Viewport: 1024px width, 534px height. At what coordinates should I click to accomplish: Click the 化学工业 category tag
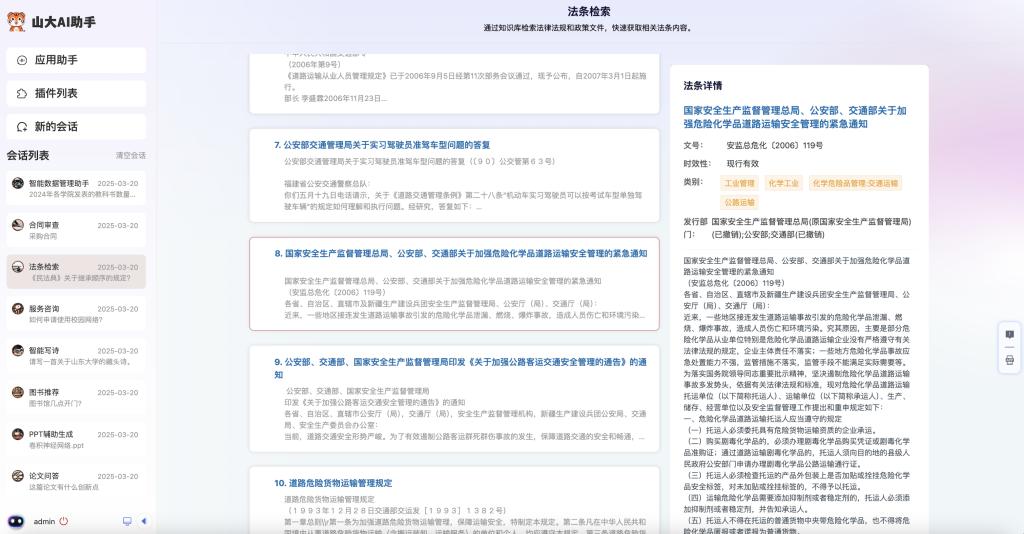point(783,183)
